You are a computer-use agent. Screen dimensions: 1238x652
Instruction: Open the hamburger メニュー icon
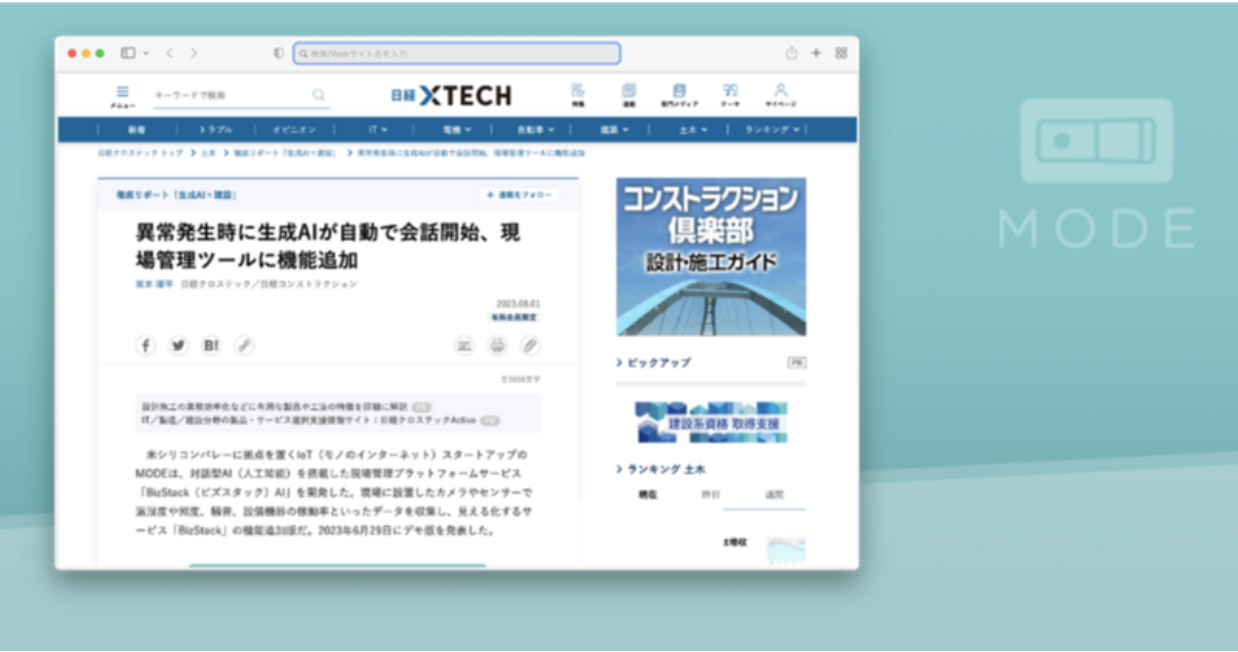click(x=122, y=93)
